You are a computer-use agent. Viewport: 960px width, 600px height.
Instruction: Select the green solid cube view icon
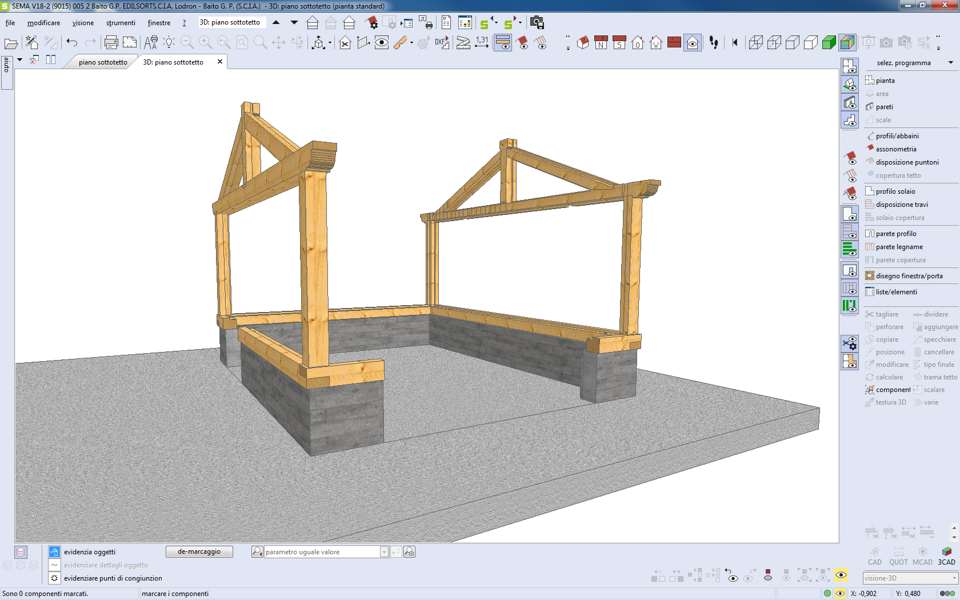829,43
